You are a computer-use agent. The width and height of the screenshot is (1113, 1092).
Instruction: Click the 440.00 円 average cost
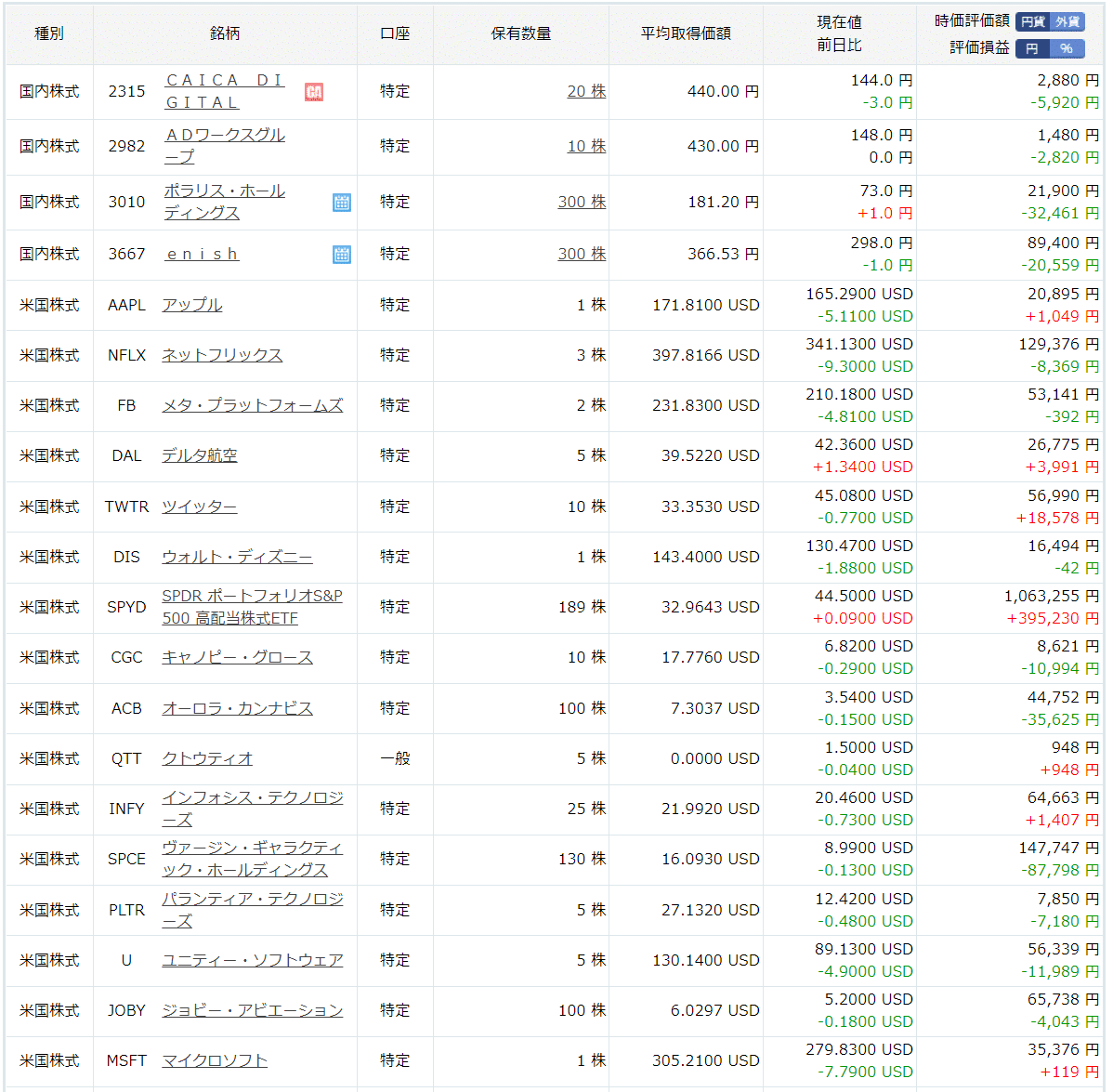[723, 92]
